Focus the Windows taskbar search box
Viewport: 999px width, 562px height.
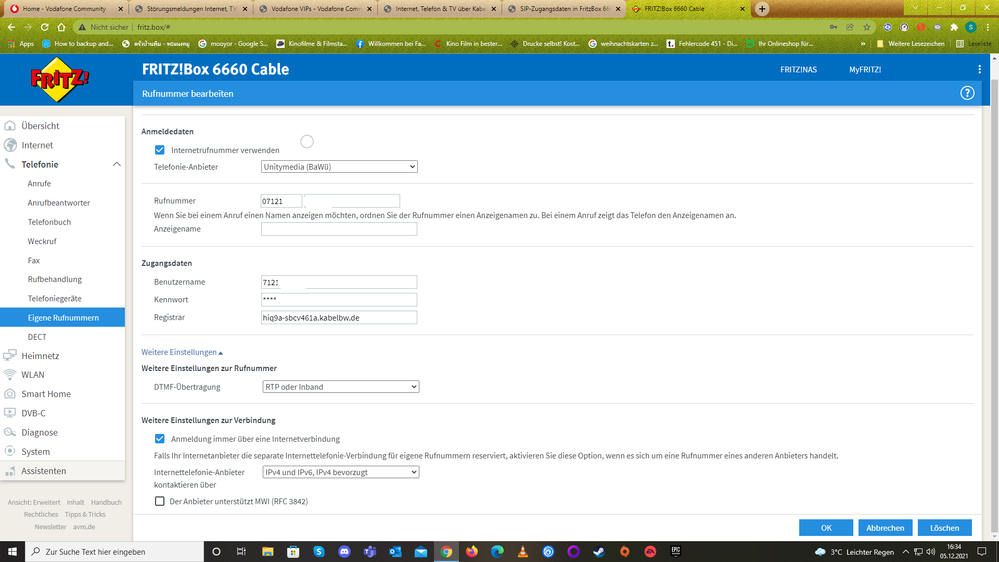pos(115,552)
